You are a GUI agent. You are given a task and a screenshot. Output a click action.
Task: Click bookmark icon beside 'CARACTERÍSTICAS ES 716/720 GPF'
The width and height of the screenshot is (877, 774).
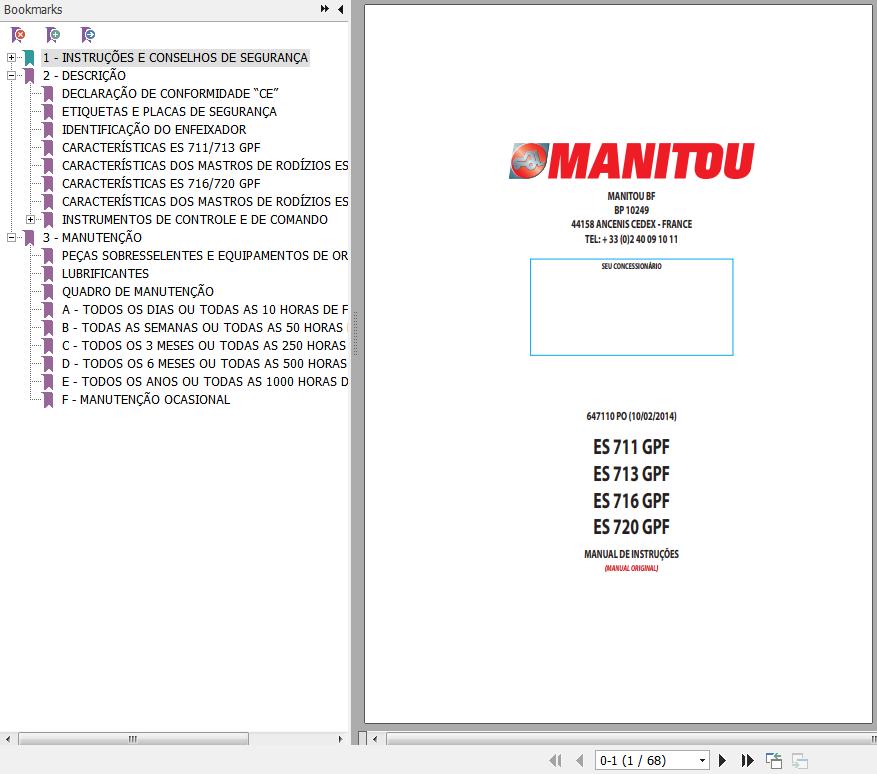(49, 184)
